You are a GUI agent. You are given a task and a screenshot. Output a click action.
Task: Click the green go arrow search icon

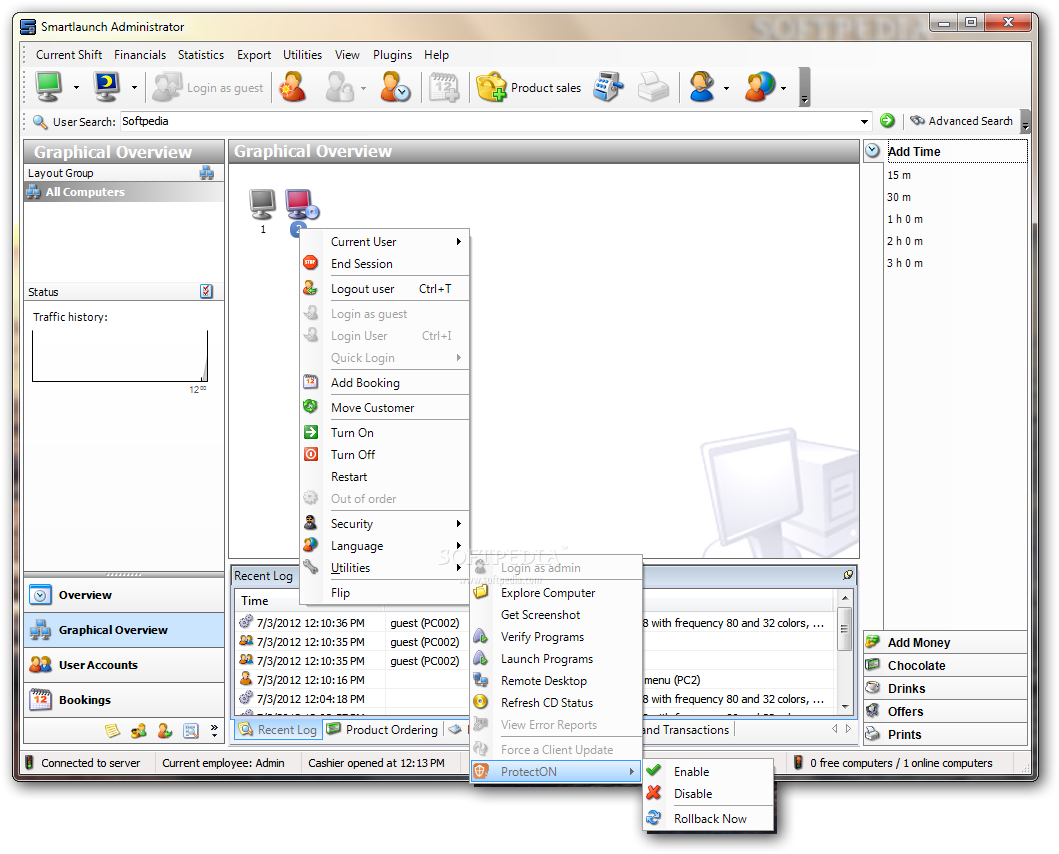[x=887, y=121]
